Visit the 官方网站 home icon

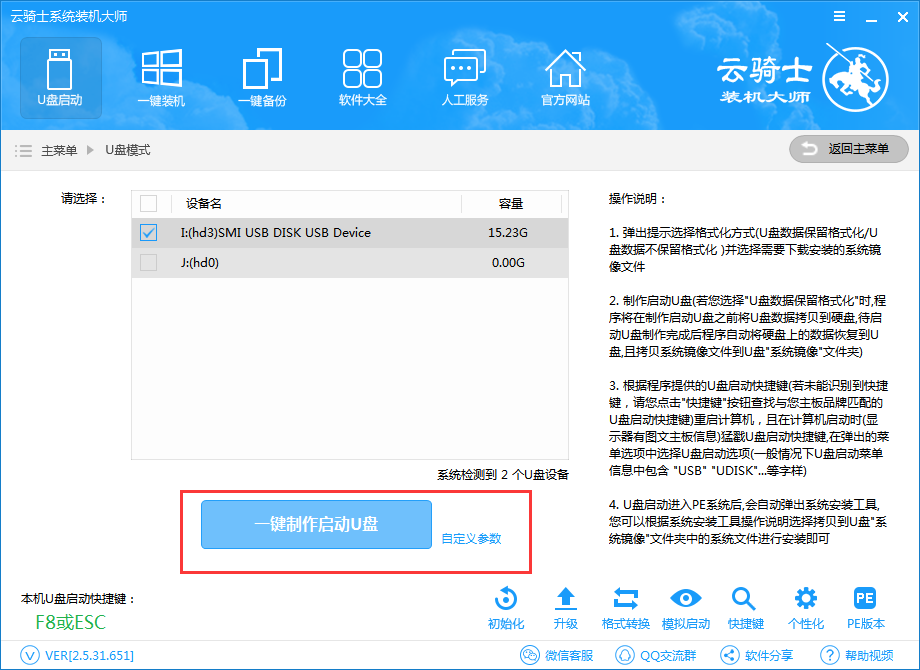(x=565, y=78)
